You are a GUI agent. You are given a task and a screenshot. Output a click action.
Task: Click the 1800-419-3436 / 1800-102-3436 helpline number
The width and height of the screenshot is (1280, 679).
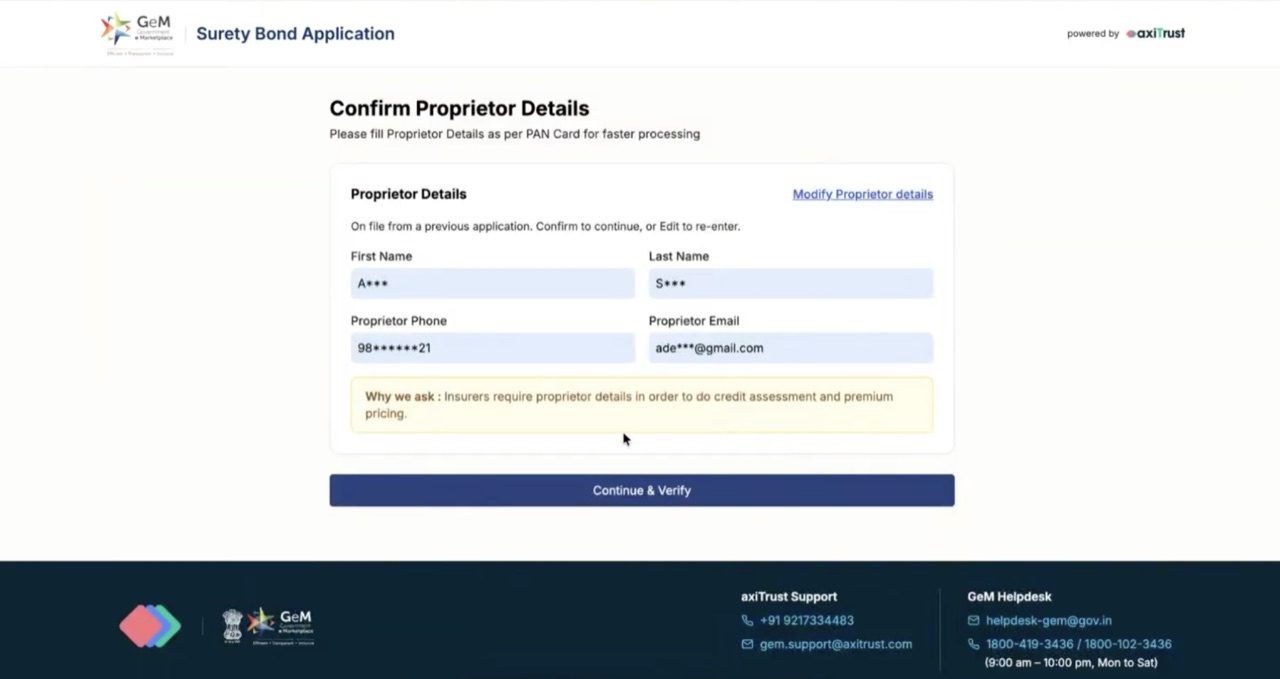pos(1078,644)
